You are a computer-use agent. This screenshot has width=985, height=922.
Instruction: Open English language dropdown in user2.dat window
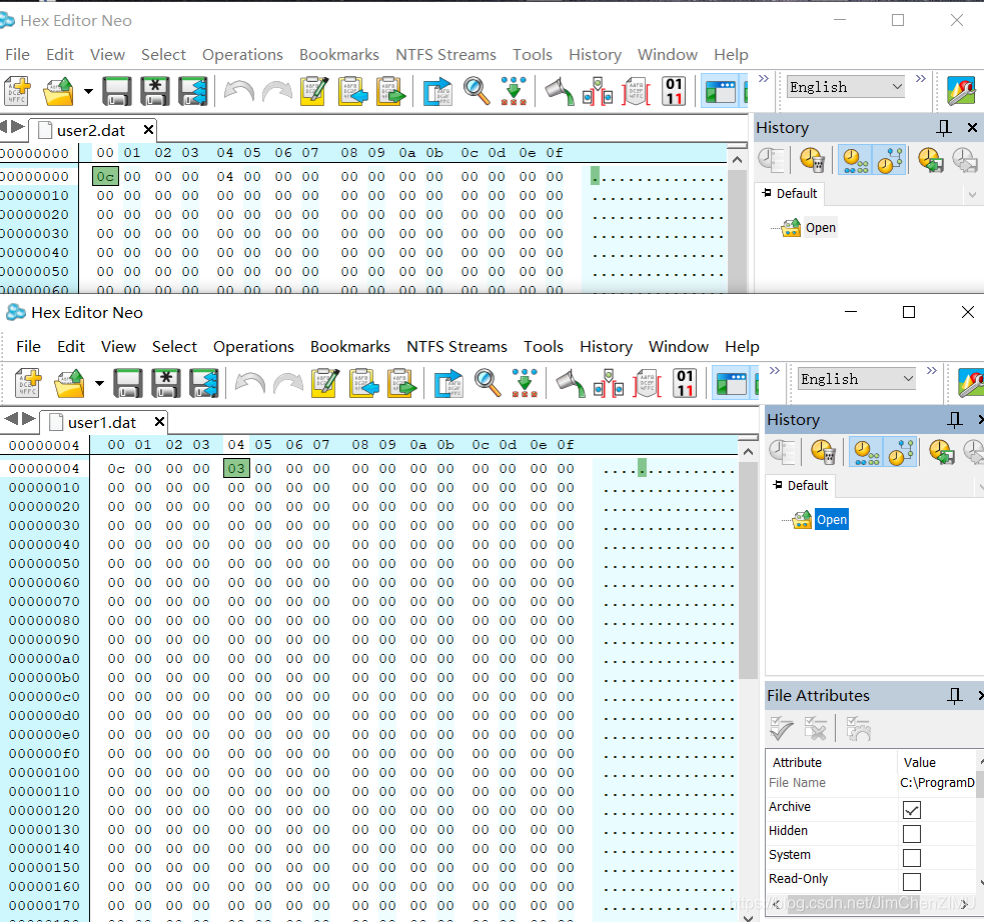846,87
